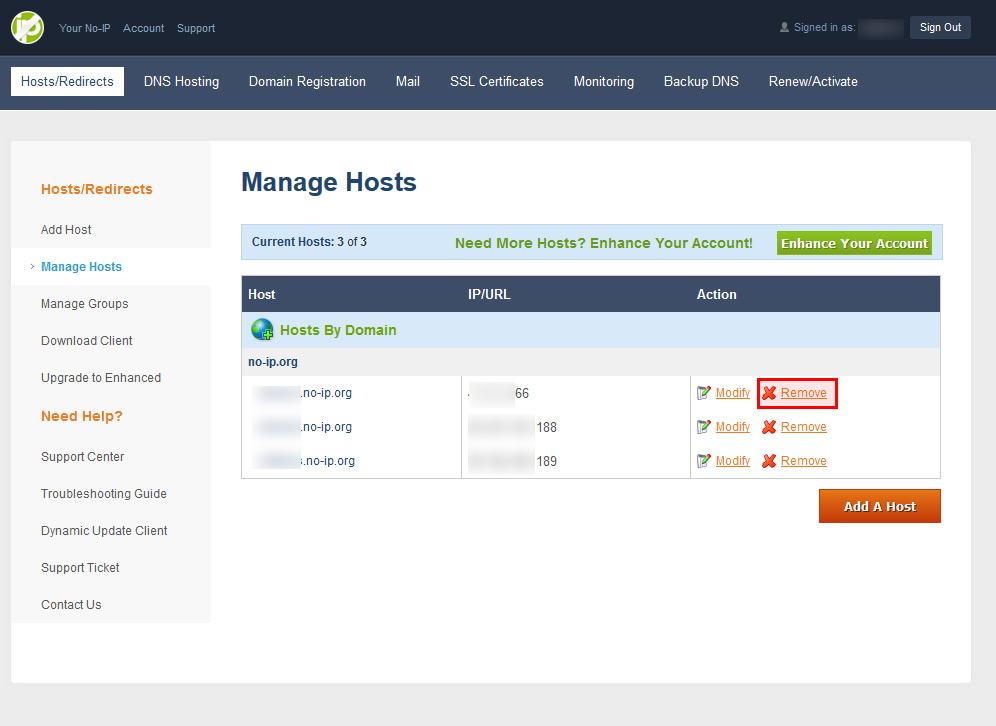Click Remove for the host ending 189
Screen dimensions: 996x726
click(x=804, y=460)
